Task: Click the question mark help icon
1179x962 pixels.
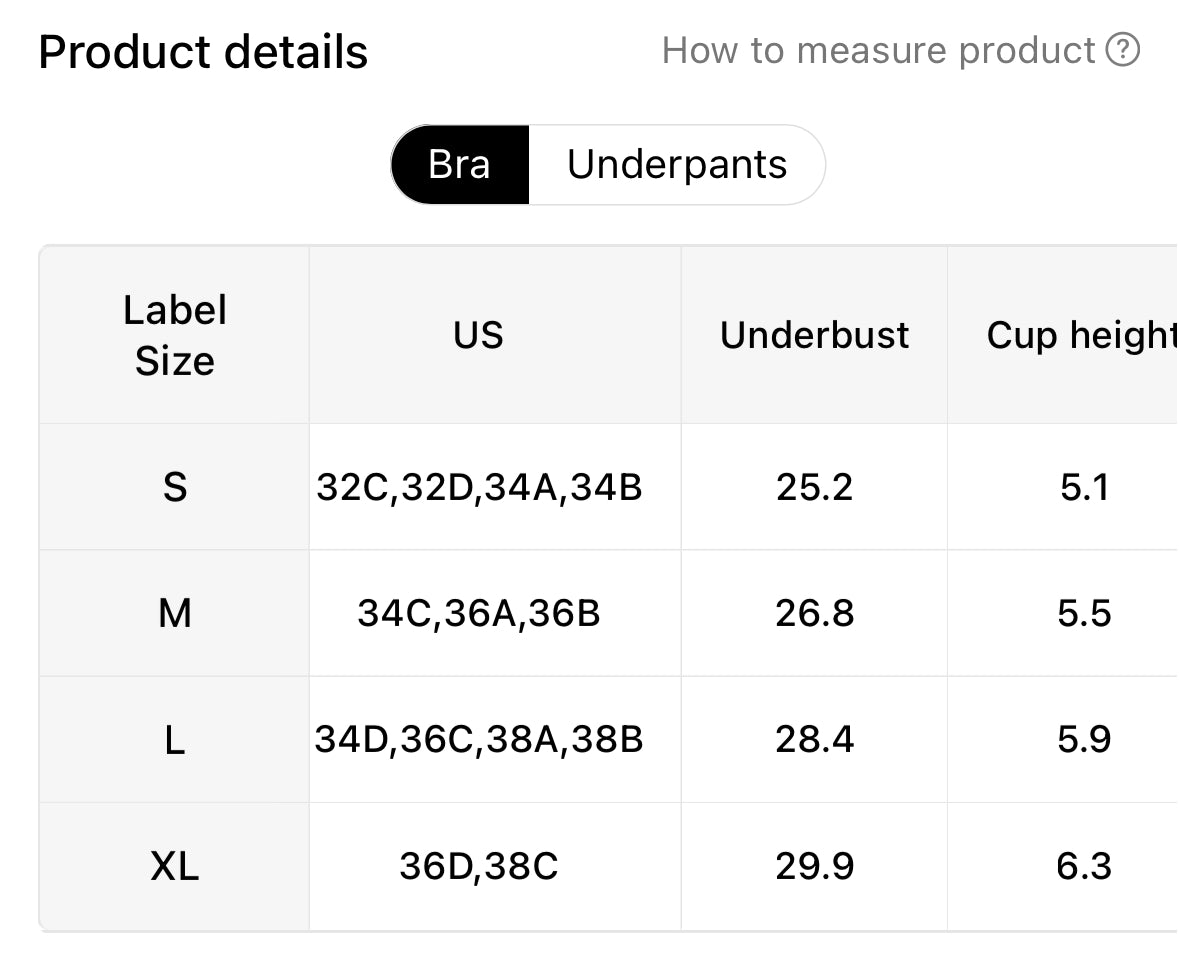Action: tap(1123, 49)
